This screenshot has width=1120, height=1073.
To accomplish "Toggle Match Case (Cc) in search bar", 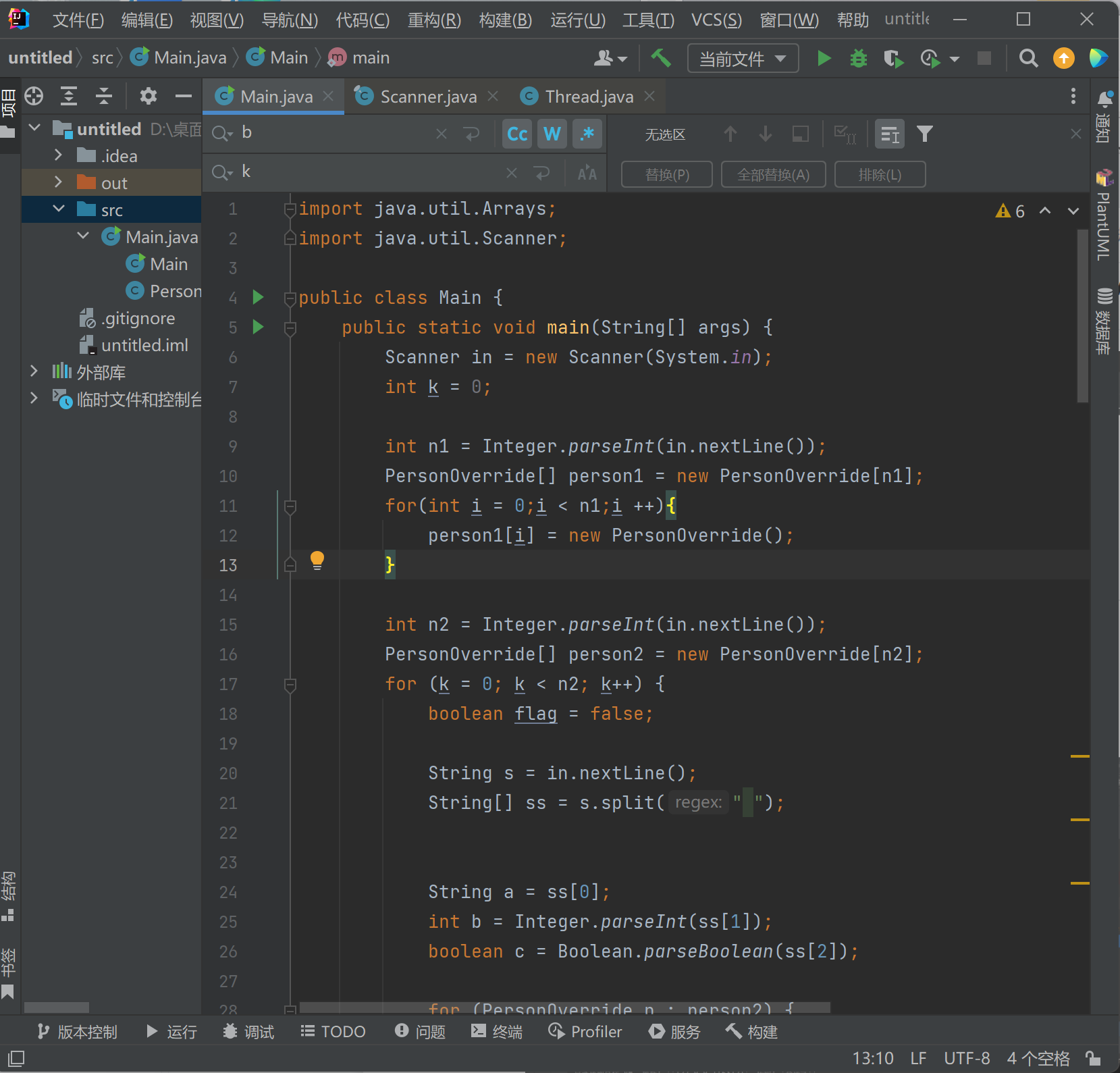I will tap(517, 134).
